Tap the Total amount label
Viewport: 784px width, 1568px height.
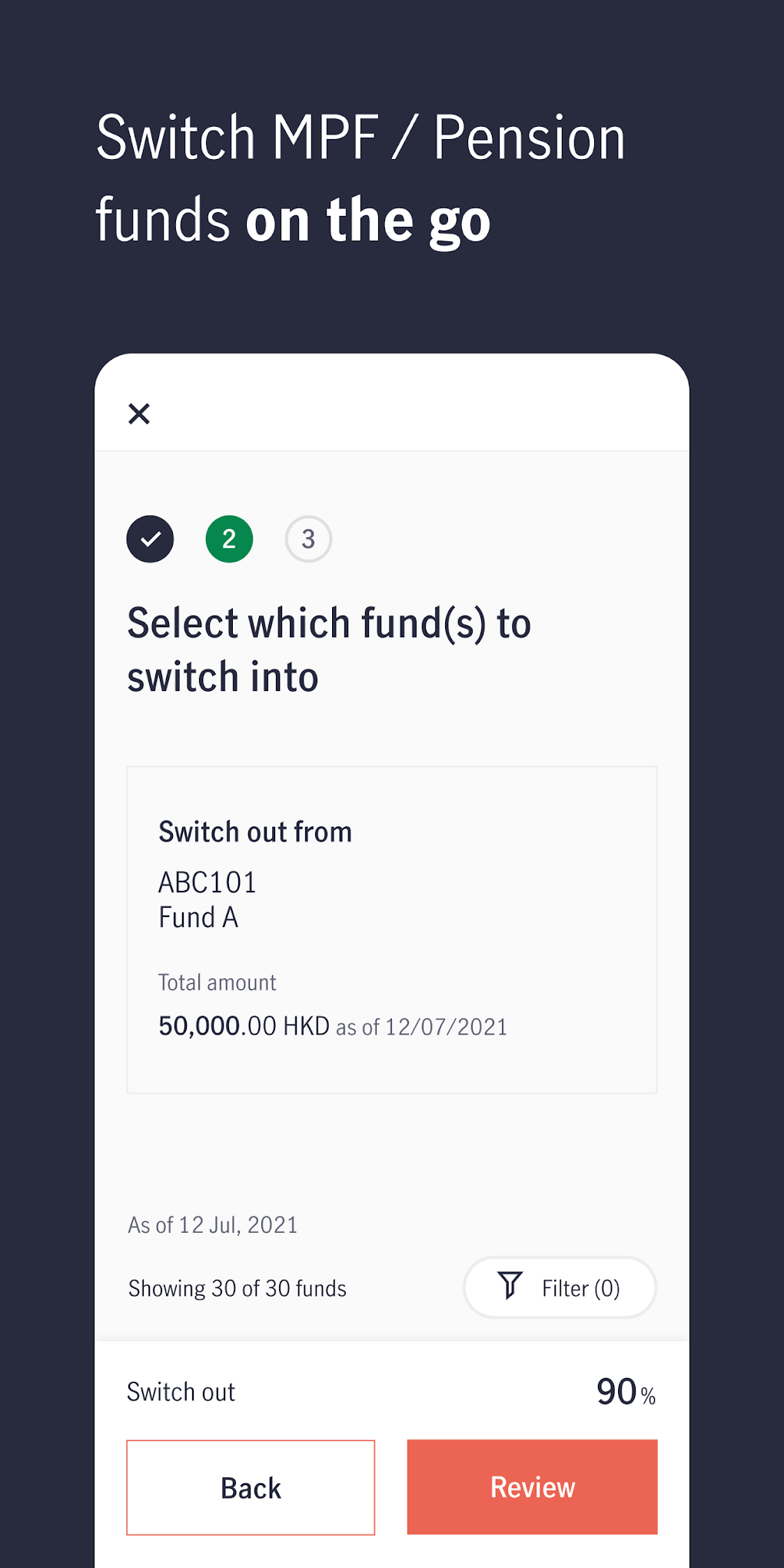217,982
